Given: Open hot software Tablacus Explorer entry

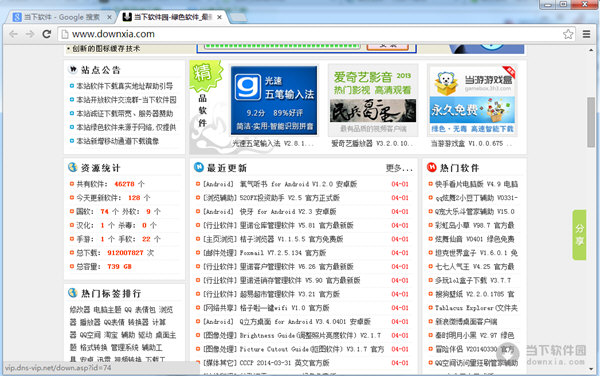Looking at the screenshot, I should point(476,308).
